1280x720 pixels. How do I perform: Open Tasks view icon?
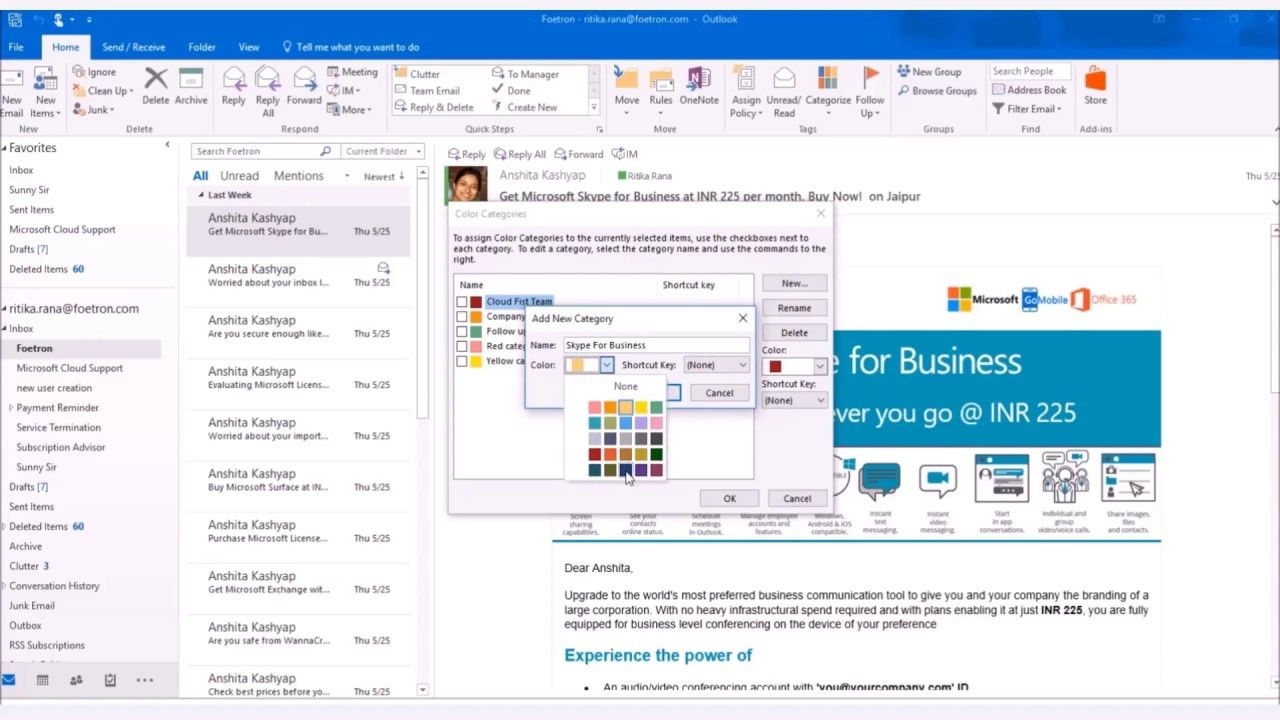110,680
